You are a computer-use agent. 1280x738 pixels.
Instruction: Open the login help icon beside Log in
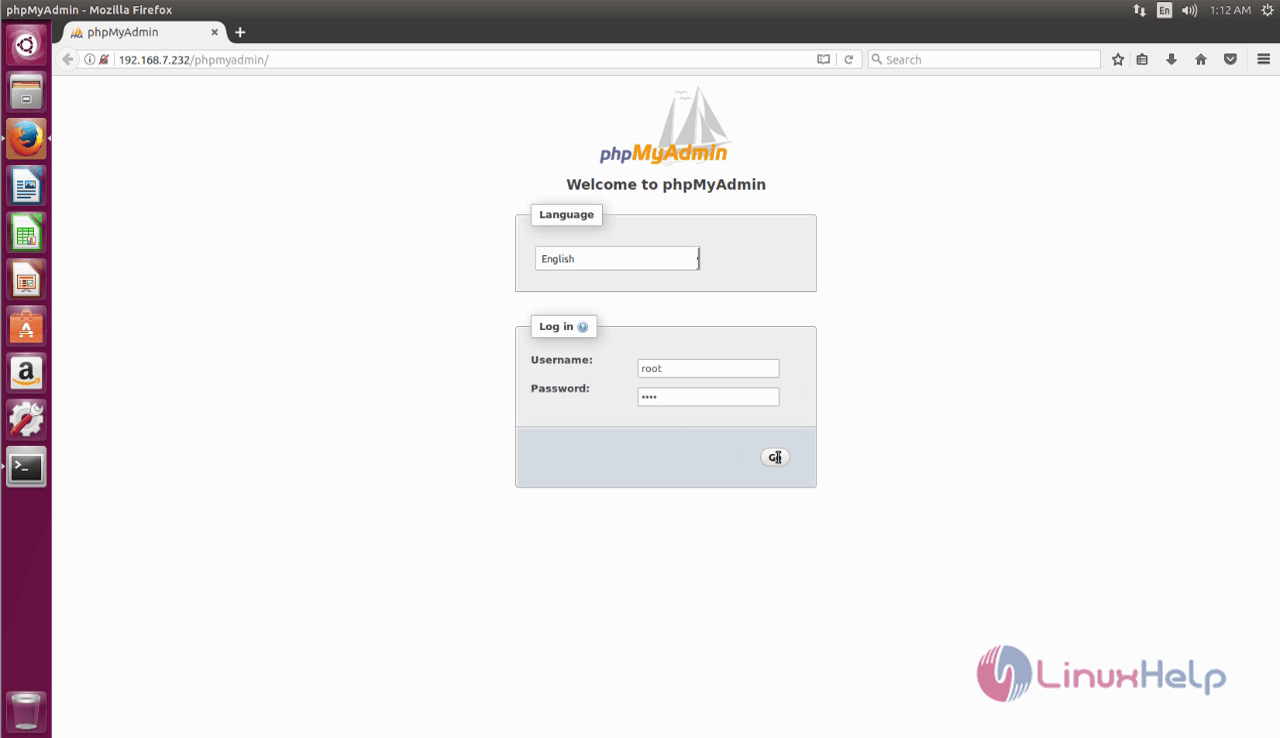583,327
